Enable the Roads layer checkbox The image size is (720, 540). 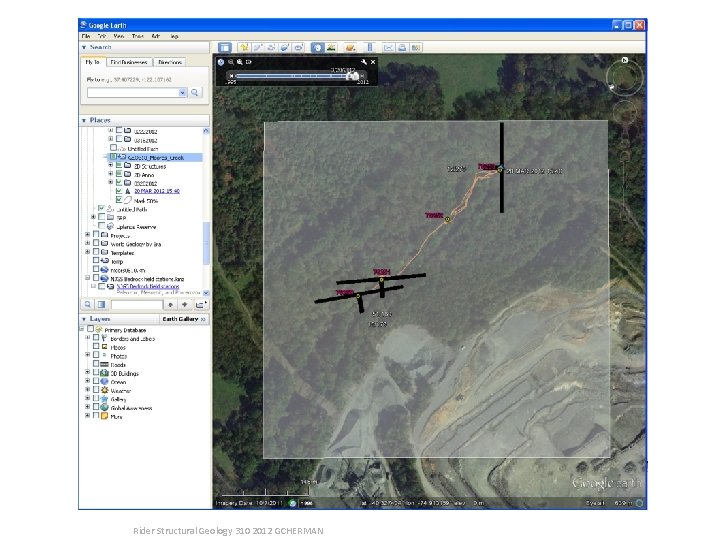pos(96,364)
